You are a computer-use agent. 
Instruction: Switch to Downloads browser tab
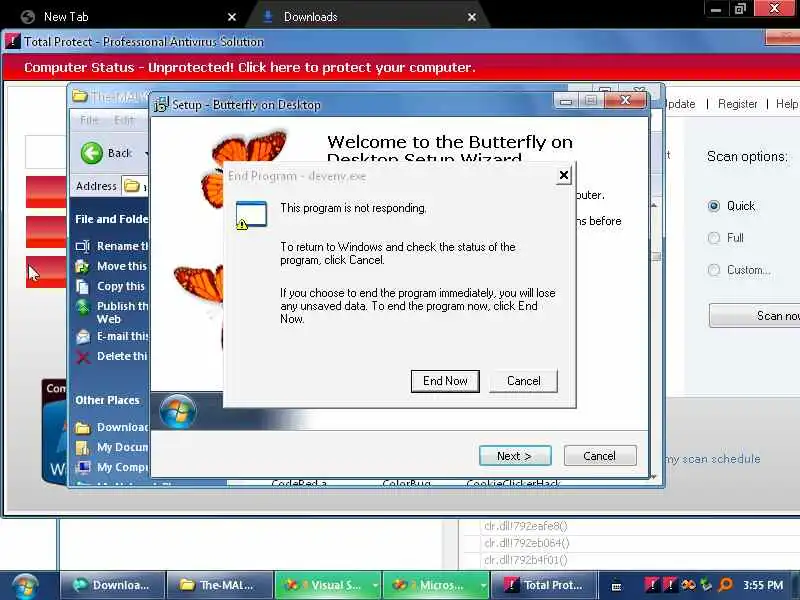point(365,17)
